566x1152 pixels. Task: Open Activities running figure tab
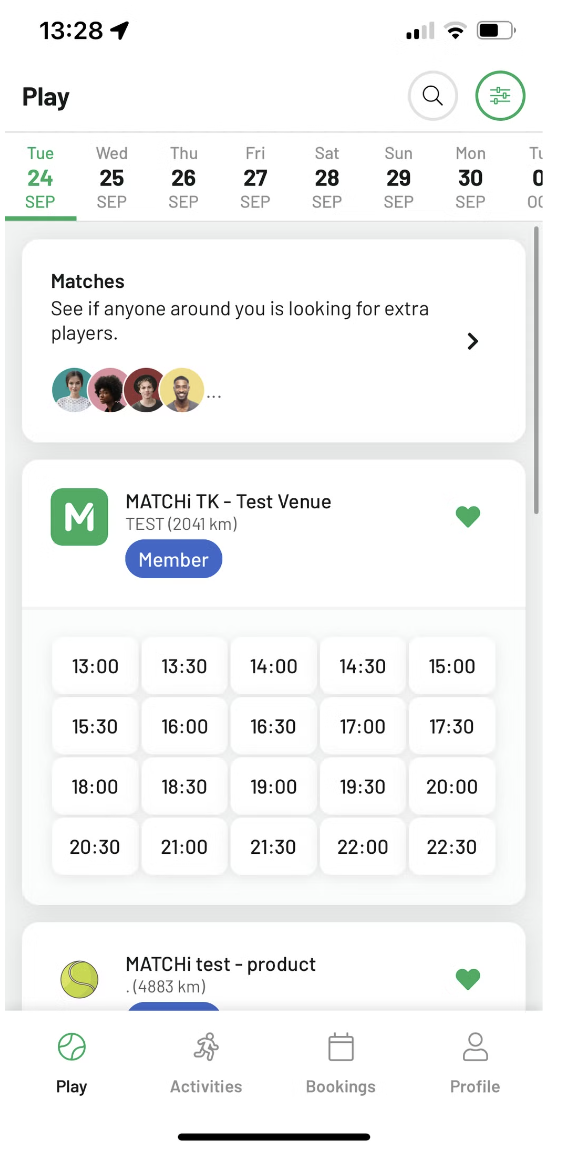[x=206, y=1063]
